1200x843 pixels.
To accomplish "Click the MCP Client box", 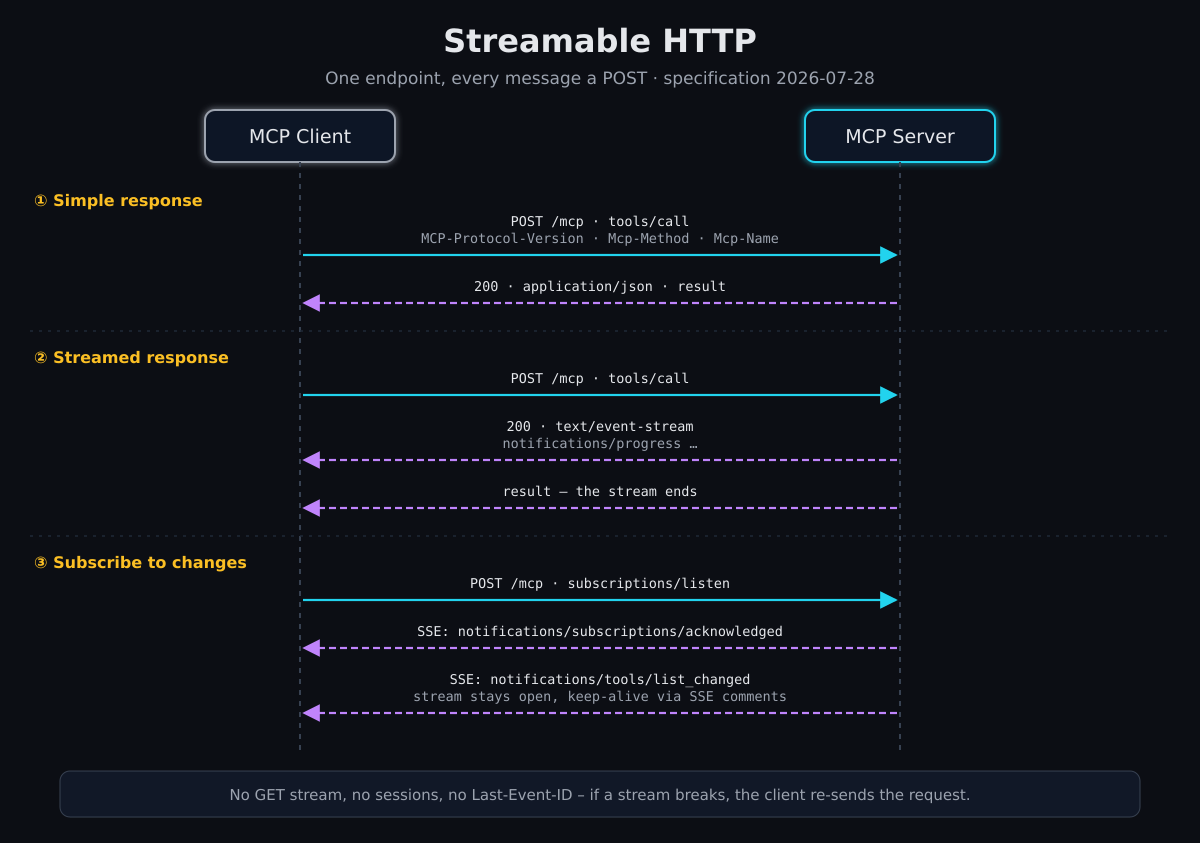I will click(300, 136).
